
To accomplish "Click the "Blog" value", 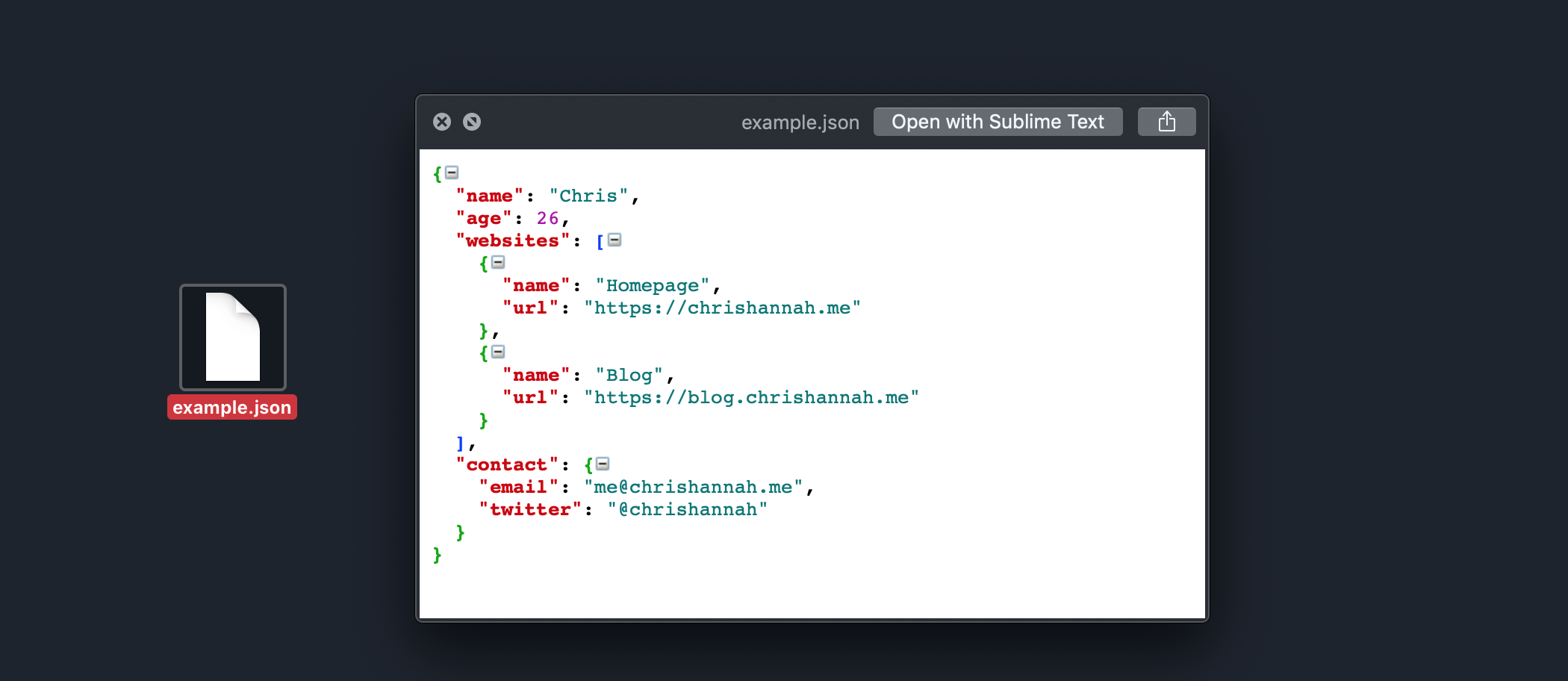I will (x=629, y=375).
